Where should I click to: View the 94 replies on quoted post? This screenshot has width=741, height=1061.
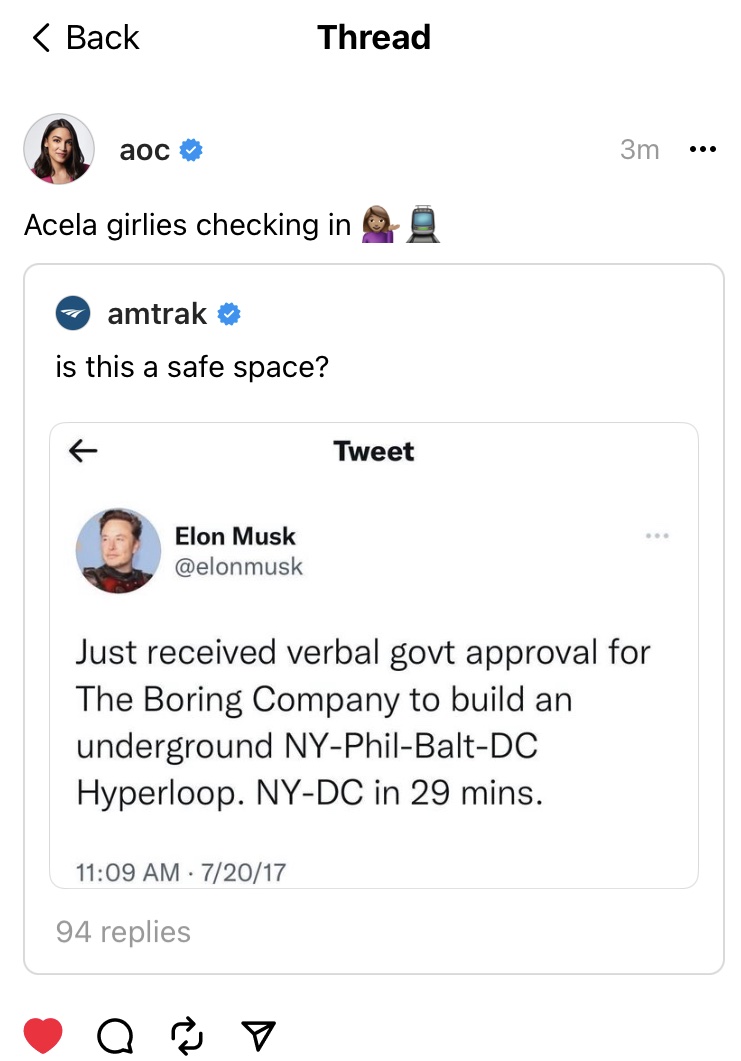(123, 932)
